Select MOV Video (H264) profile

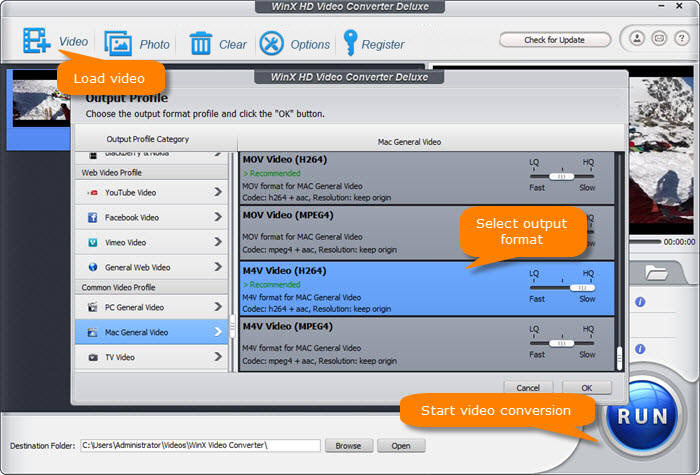tap(427, 178)
